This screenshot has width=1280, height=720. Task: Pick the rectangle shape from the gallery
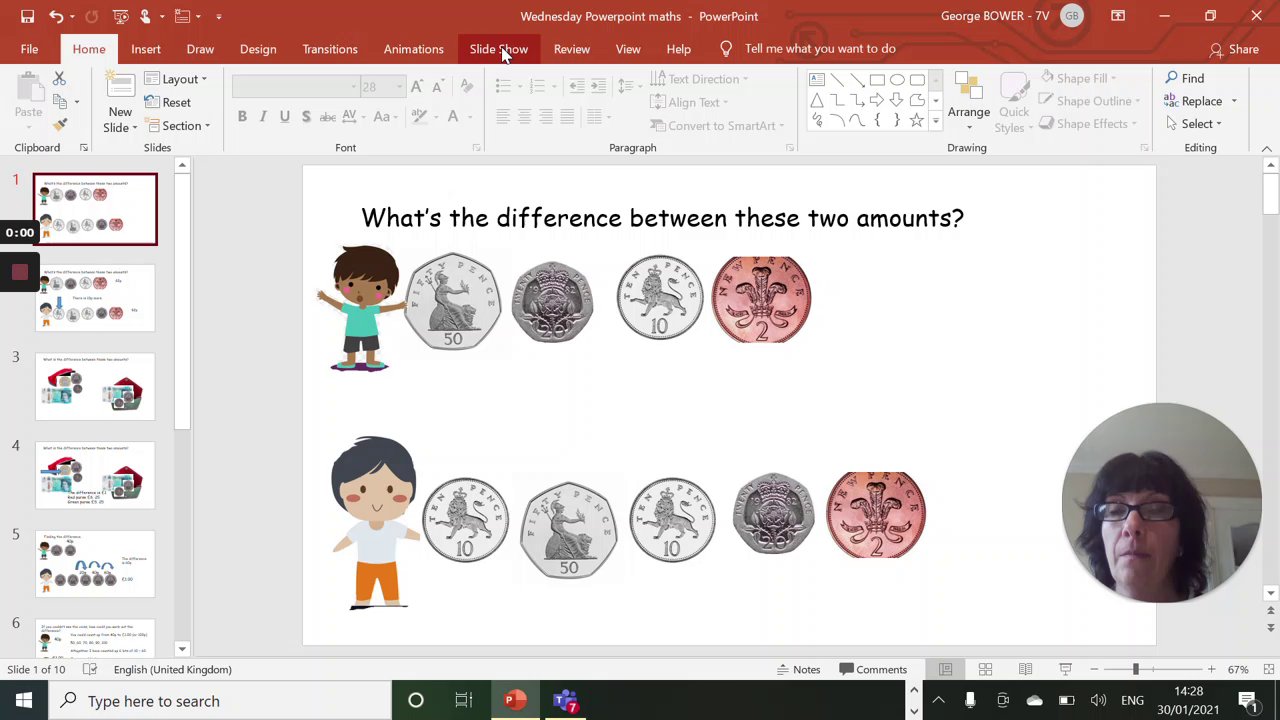pyautogui.click(x=877, y=80)
